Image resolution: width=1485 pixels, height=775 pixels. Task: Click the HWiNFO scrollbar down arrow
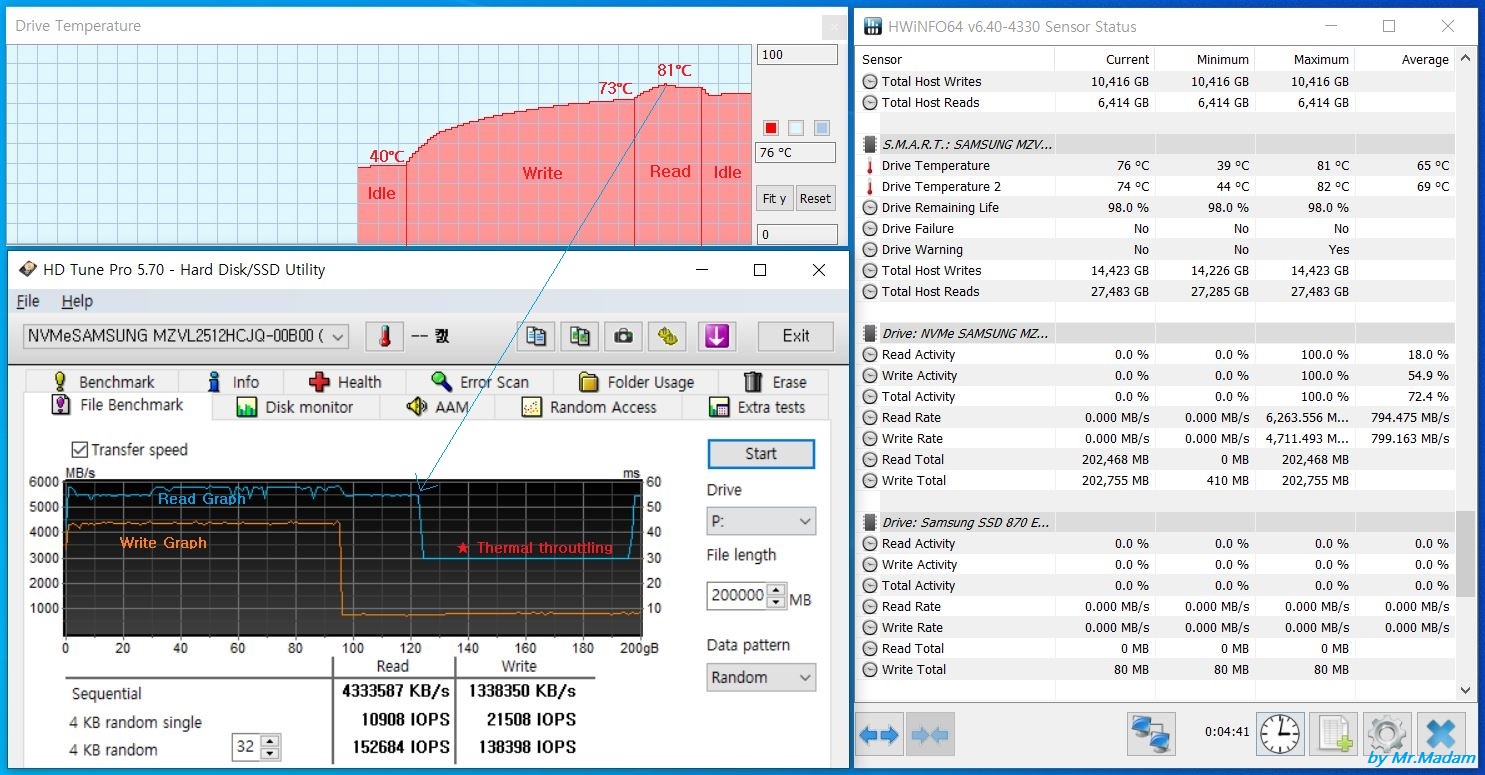1465,690
